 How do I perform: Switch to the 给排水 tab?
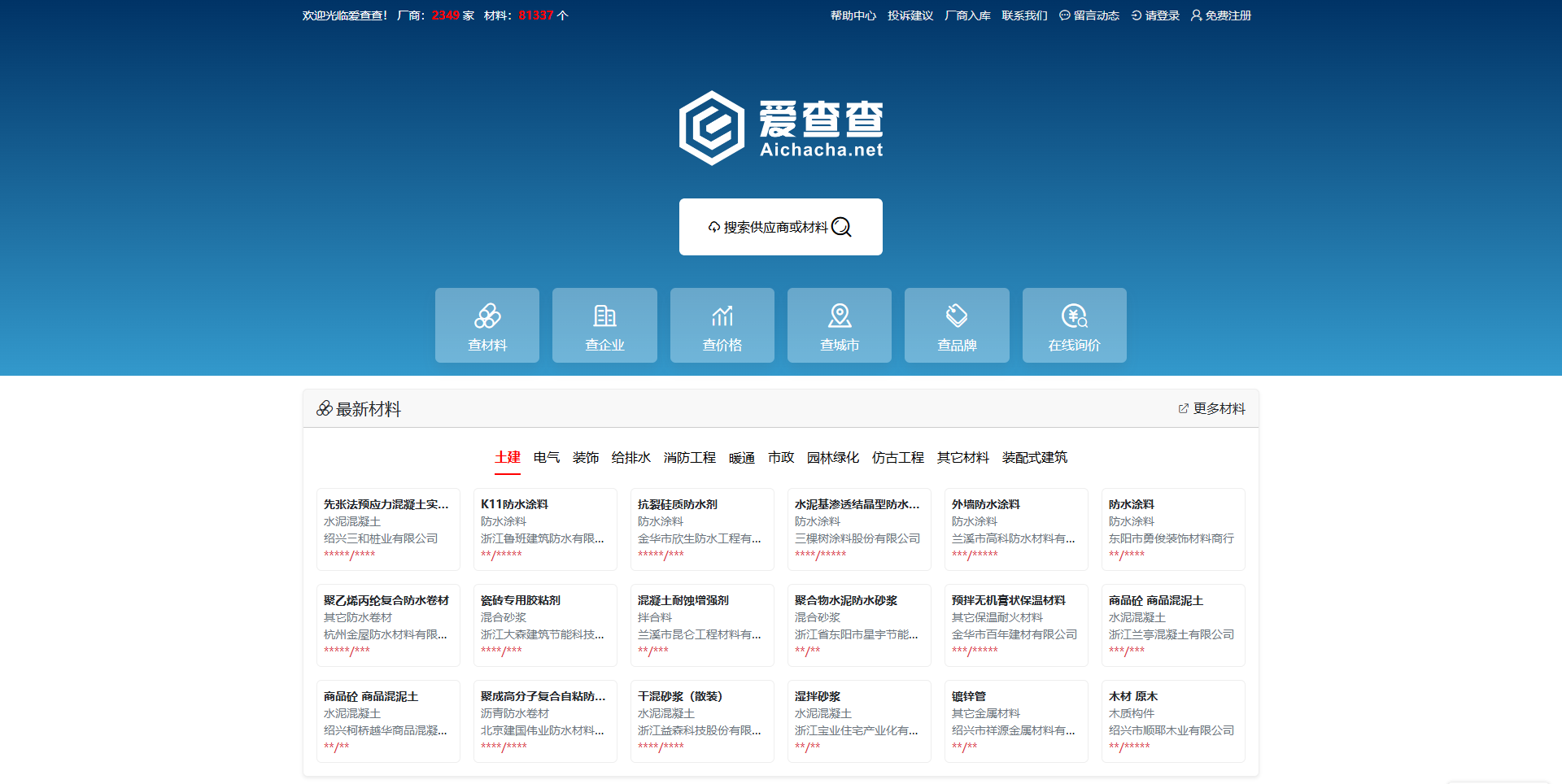tap(631, 458)
